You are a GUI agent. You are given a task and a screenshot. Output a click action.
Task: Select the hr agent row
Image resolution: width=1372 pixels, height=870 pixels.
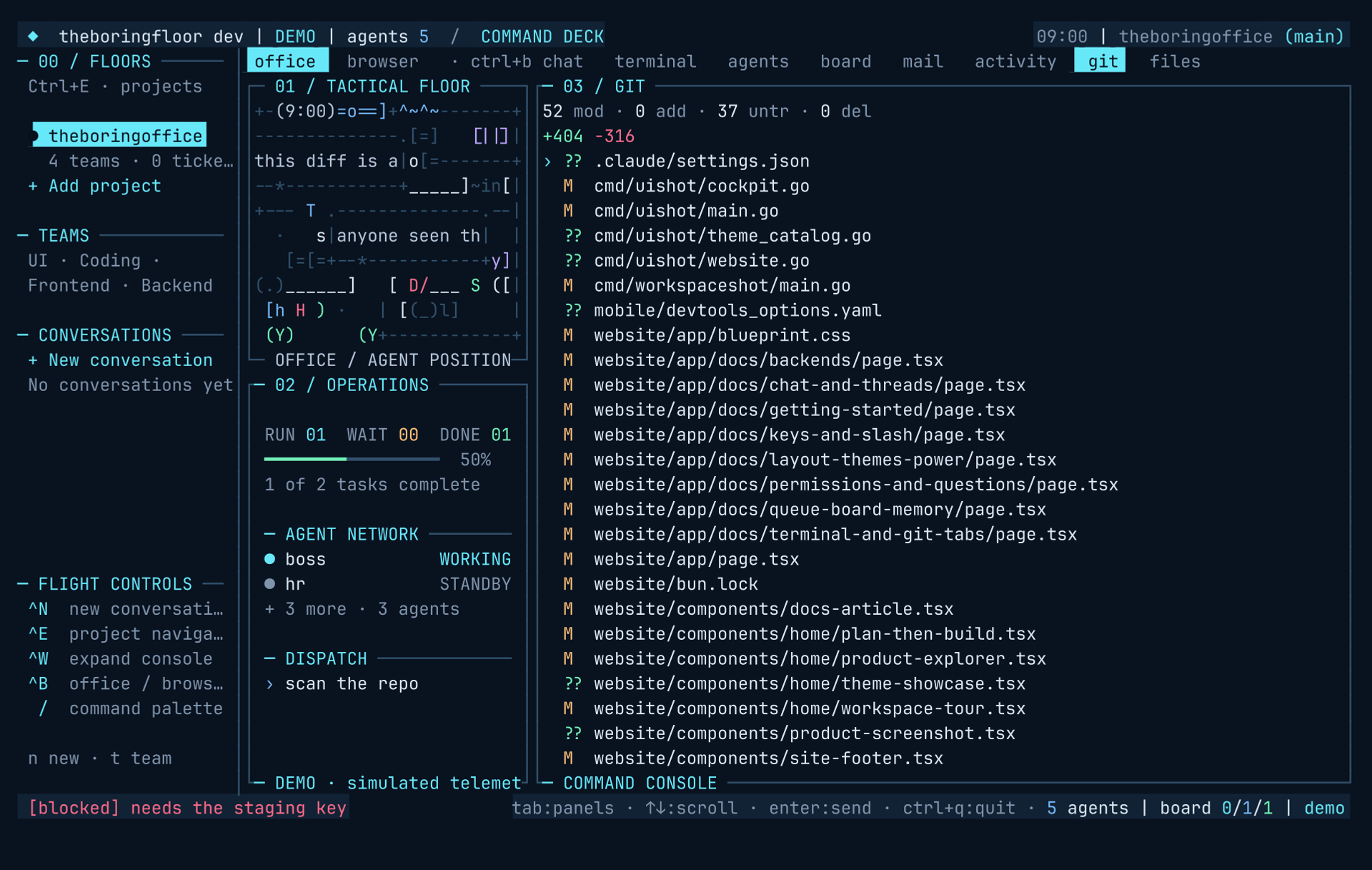(387, 584)
